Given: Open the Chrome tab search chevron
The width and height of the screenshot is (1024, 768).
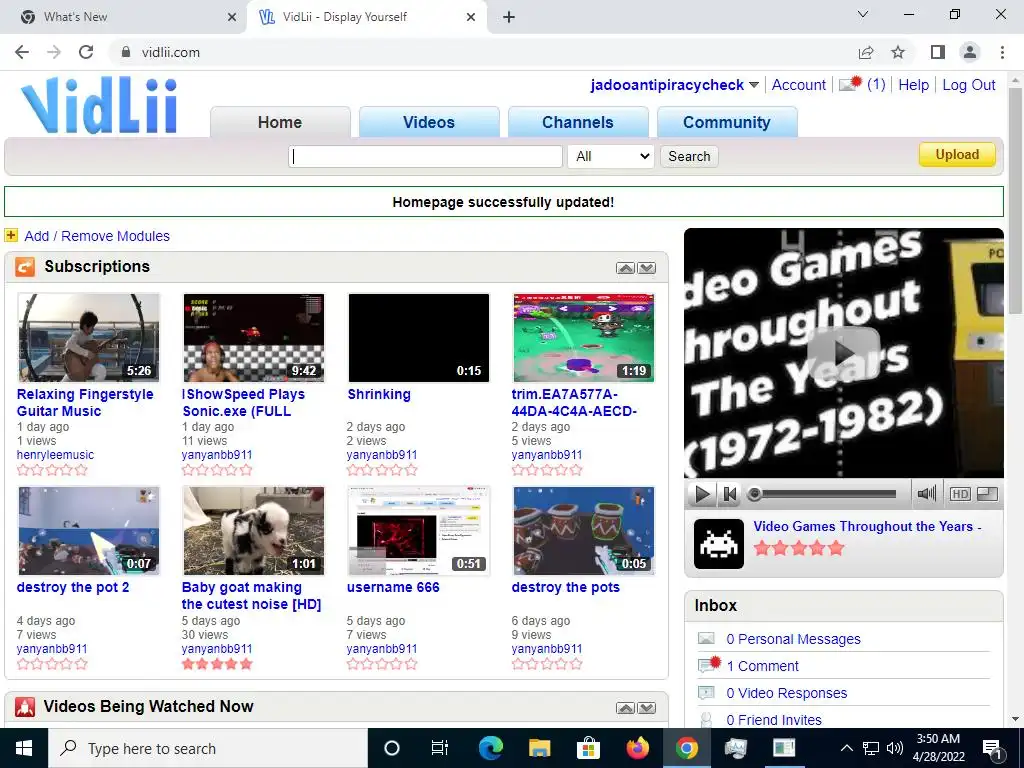Looking at the screenshot, I should point(863,14).
